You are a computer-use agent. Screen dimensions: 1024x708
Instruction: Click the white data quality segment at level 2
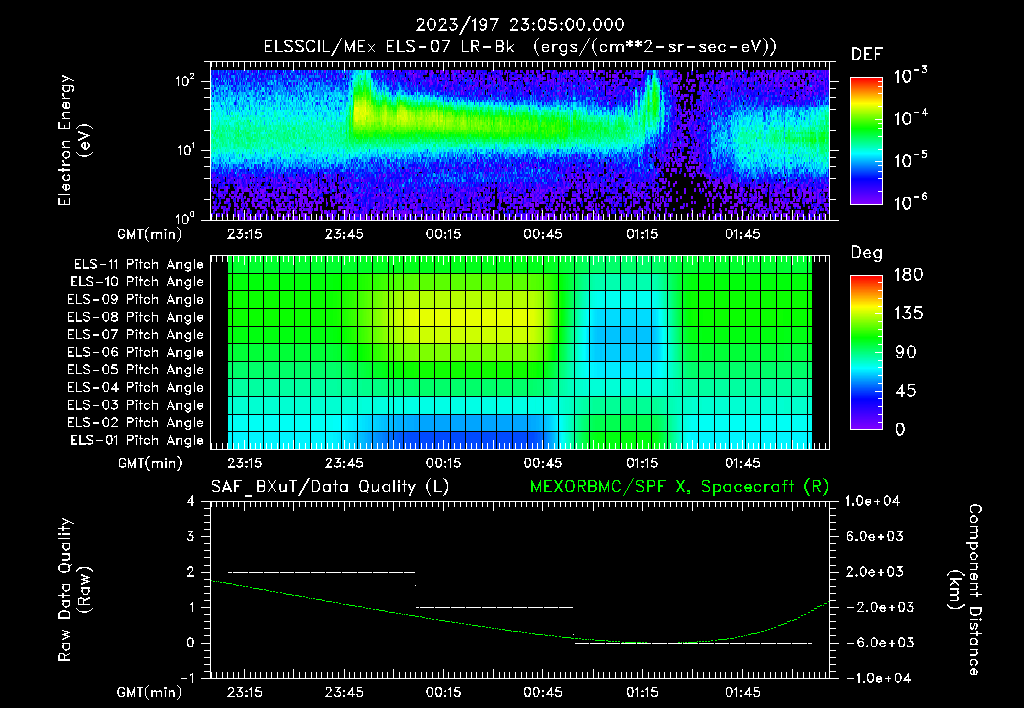tap(321, 572)
